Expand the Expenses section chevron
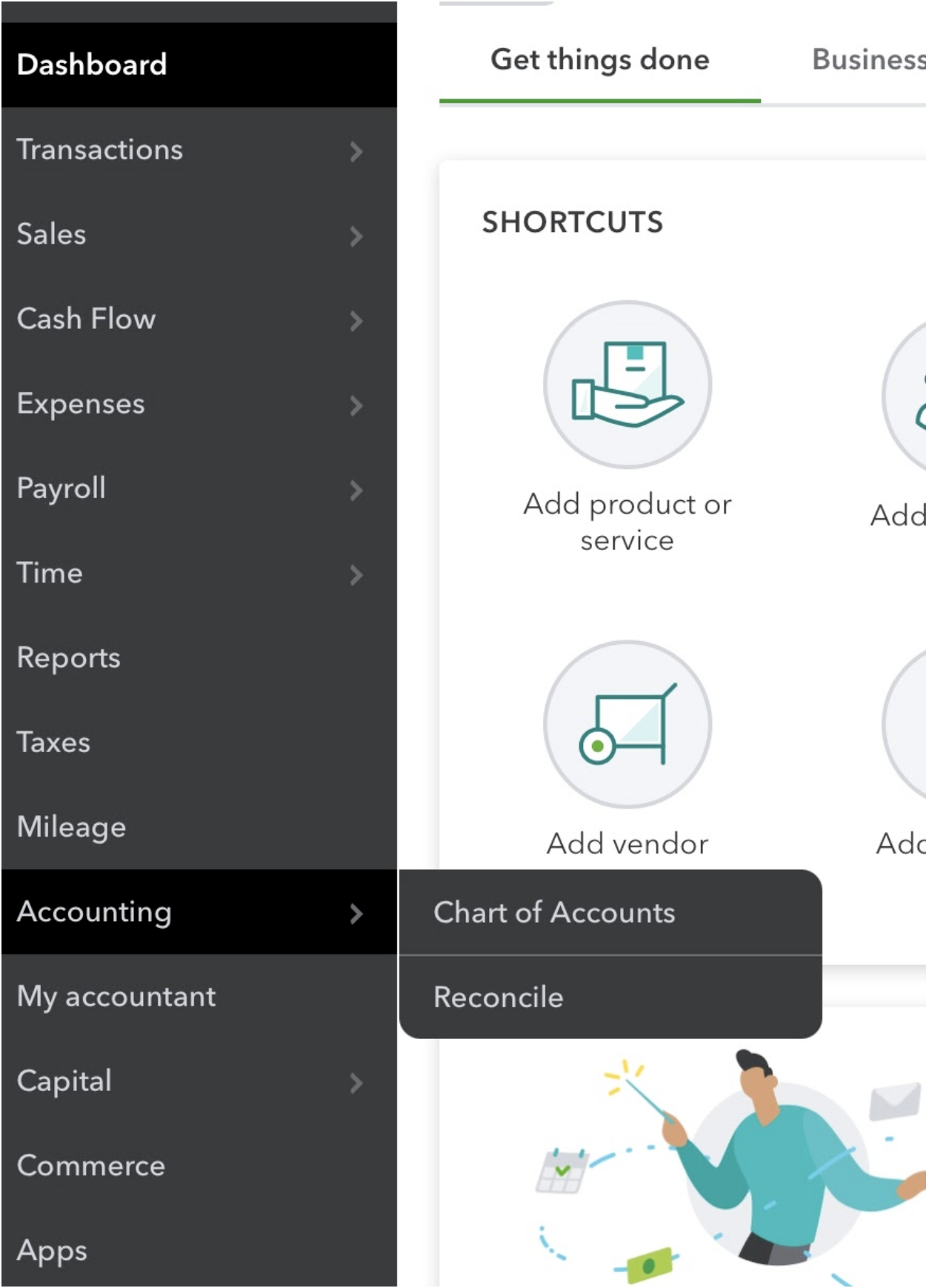This screenshot has width=929, height=1288. [x=358, y=405]
